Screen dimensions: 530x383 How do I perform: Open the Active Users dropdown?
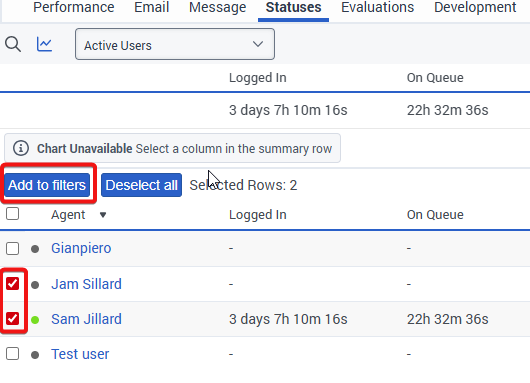[175, 44]
